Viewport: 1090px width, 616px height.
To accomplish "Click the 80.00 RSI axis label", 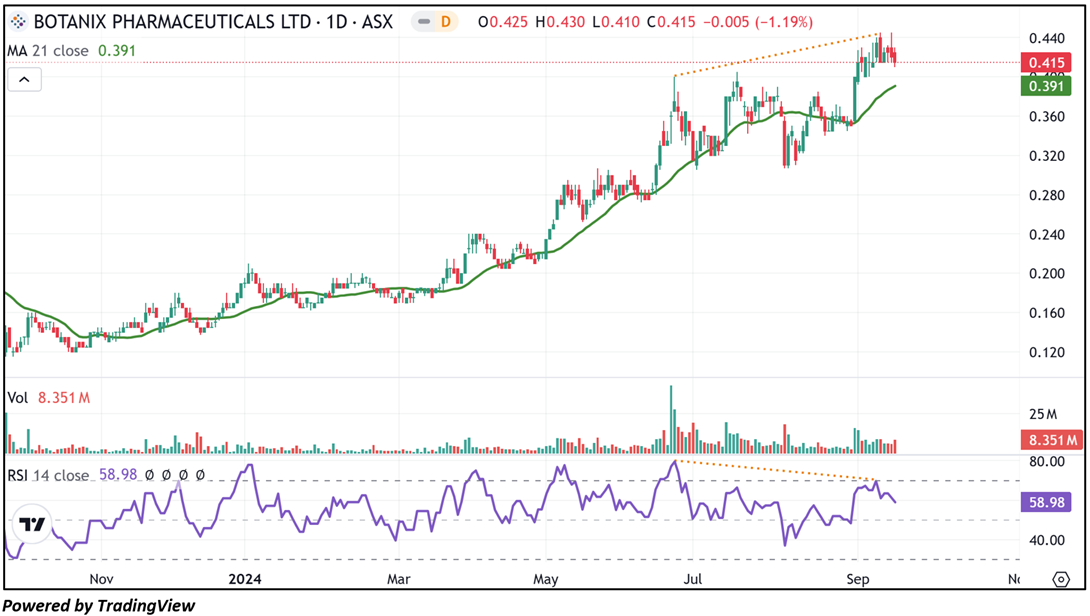I will pyautogui.click(x=1046, y=462).
